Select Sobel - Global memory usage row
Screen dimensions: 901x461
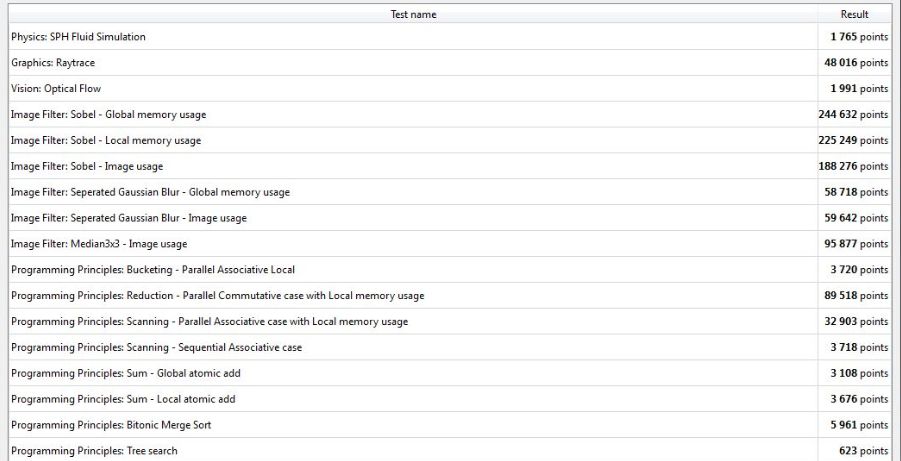coord(108,115)
